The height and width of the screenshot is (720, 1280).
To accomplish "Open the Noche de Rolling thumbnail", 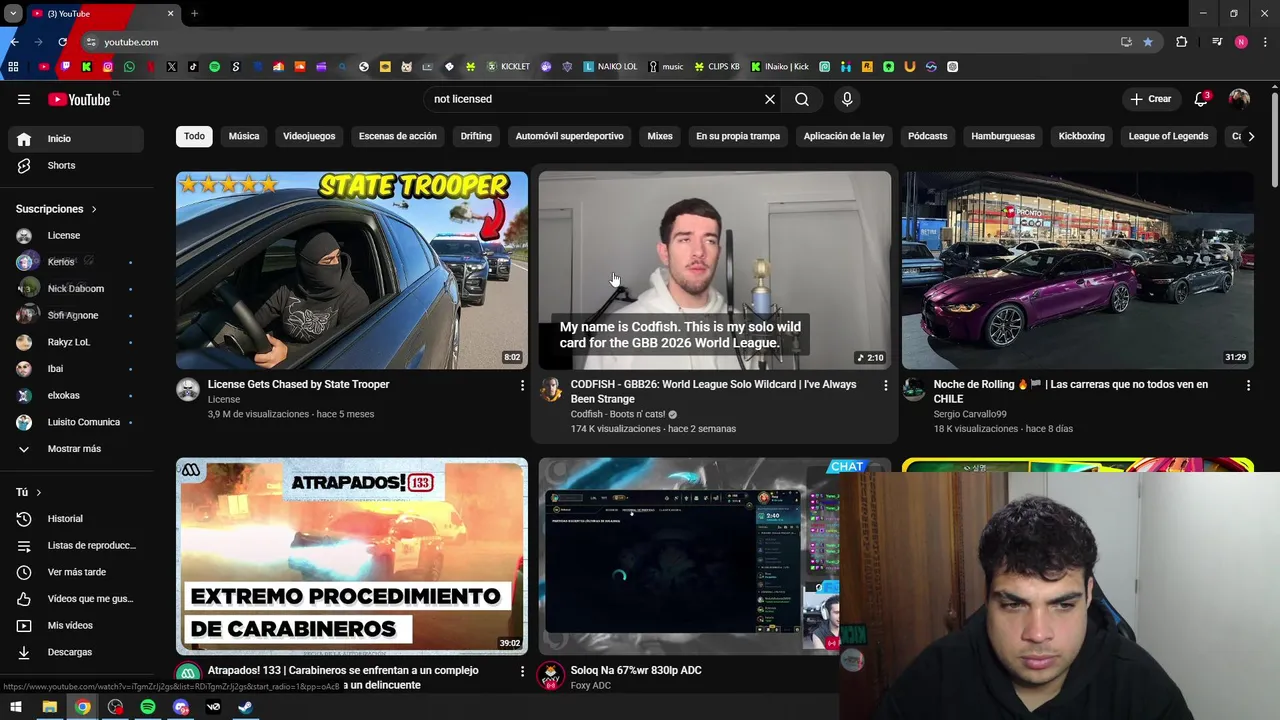I will (1078, 270).
